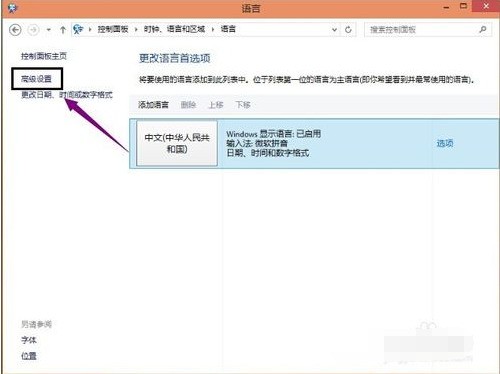The image size is (500, 374).
Task: Focus the 搜索控制面板 search box
Action: coord(428,30)
